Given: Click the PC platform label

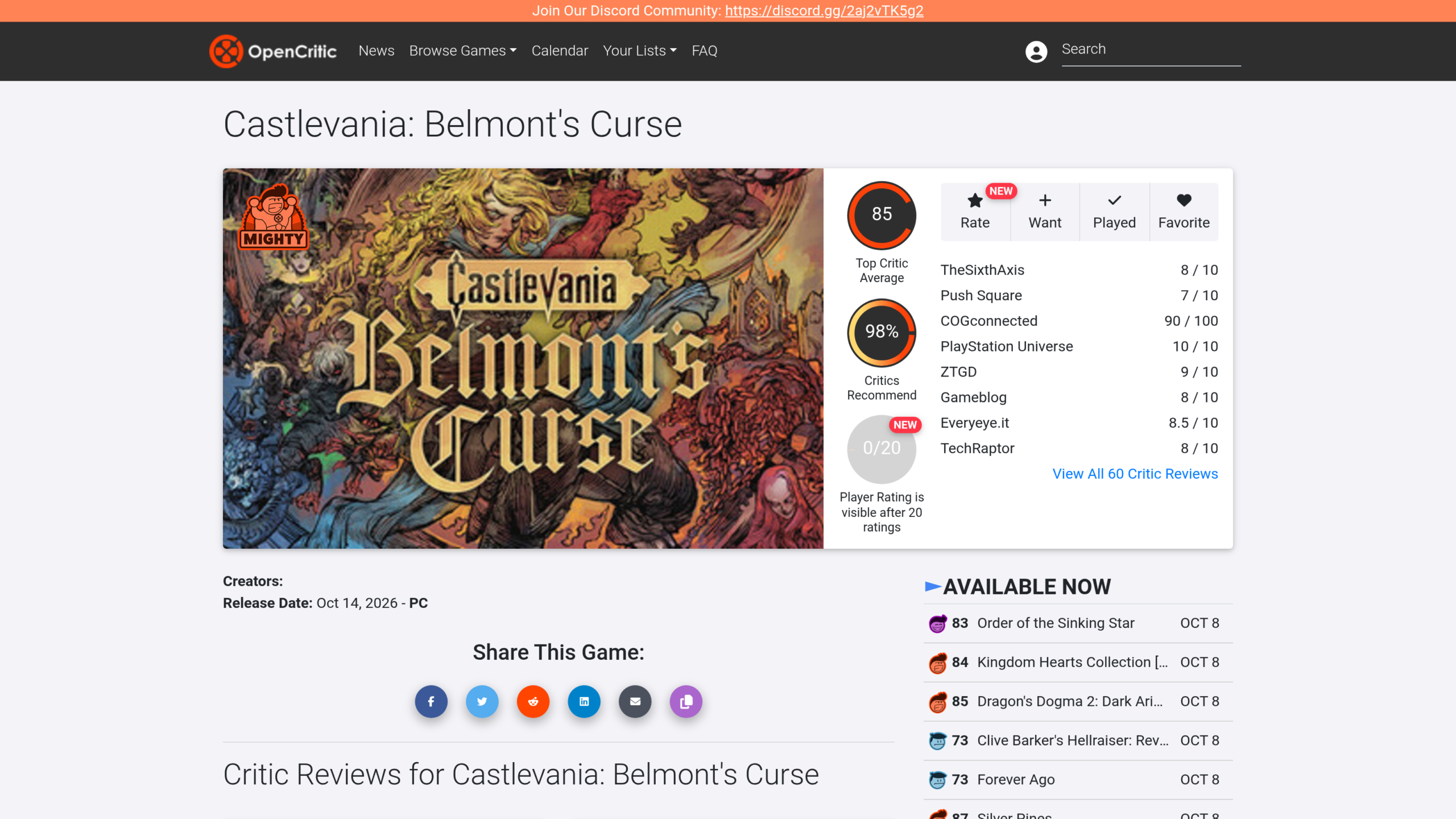Looking at the screenshot, I should (x=418, y=603).
